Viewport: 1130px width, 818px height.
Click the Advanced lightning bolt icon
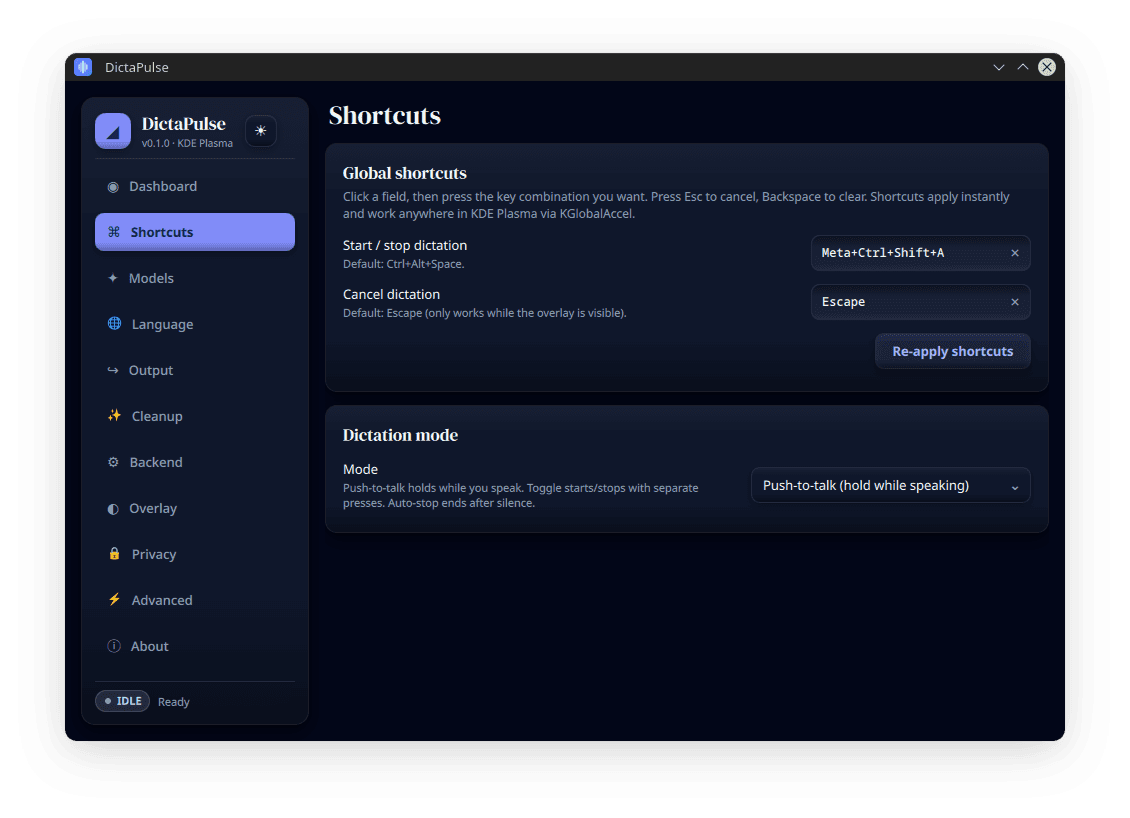tap(115, 600)
